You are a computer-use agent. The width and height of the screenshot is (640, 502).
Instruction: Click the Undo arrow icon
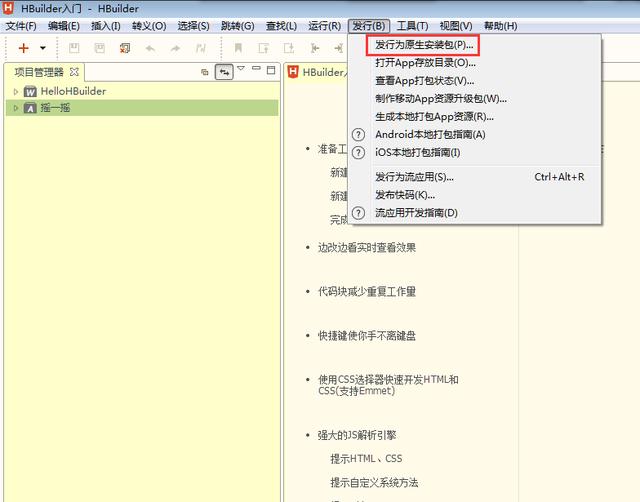tap(150, 49)
